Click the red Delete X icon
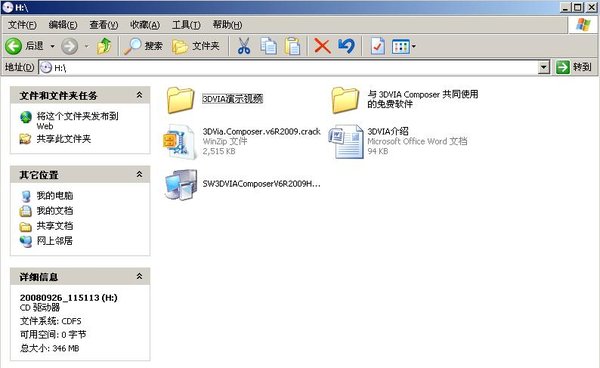Screen dimensions: 600x368 coord(322,46)
